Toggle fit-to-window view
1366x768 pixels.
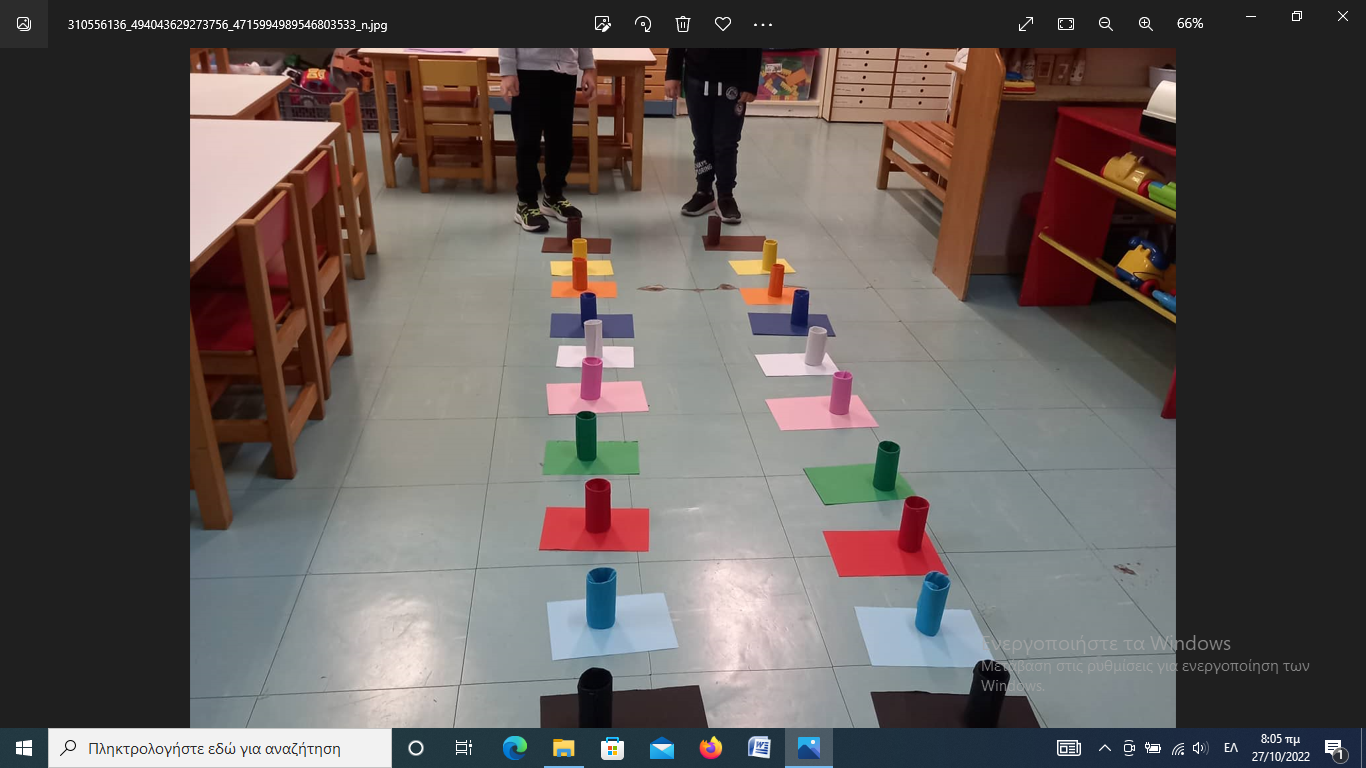click(1066, 23)
